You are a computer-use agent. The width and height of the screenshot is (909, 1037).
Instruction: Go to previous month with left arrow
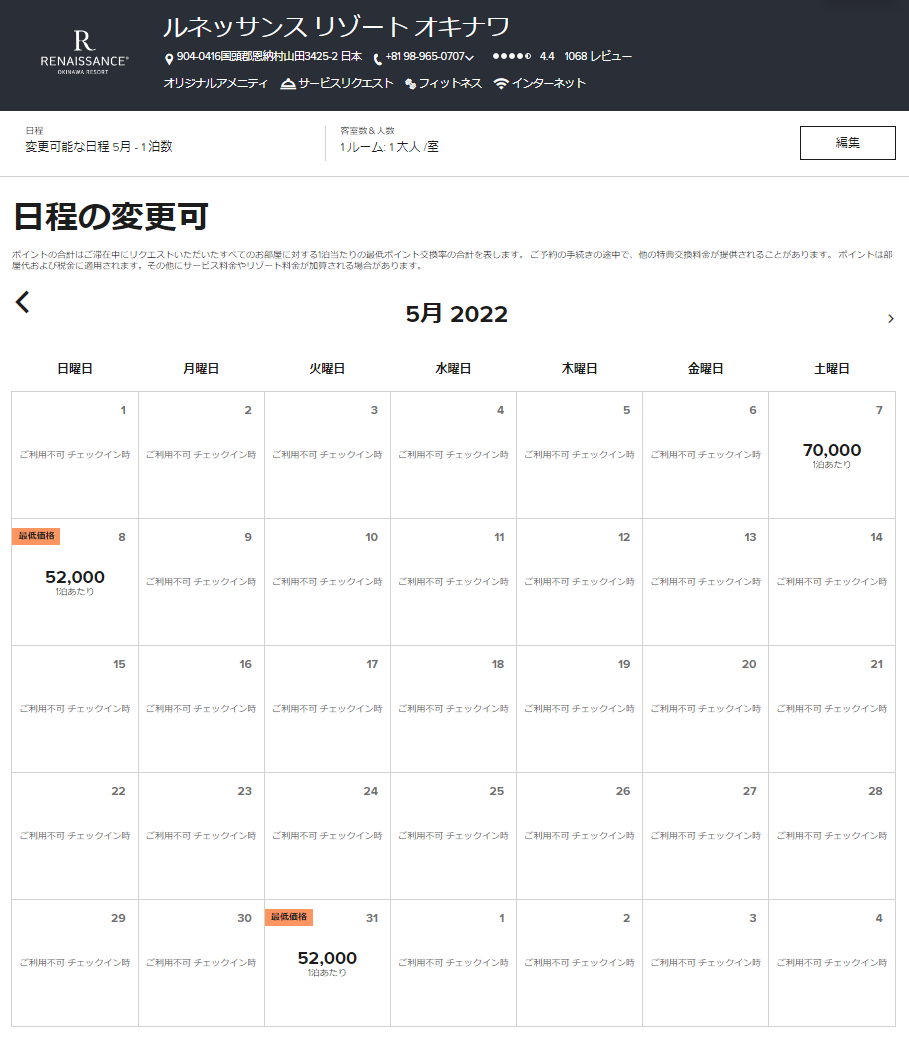23,302
